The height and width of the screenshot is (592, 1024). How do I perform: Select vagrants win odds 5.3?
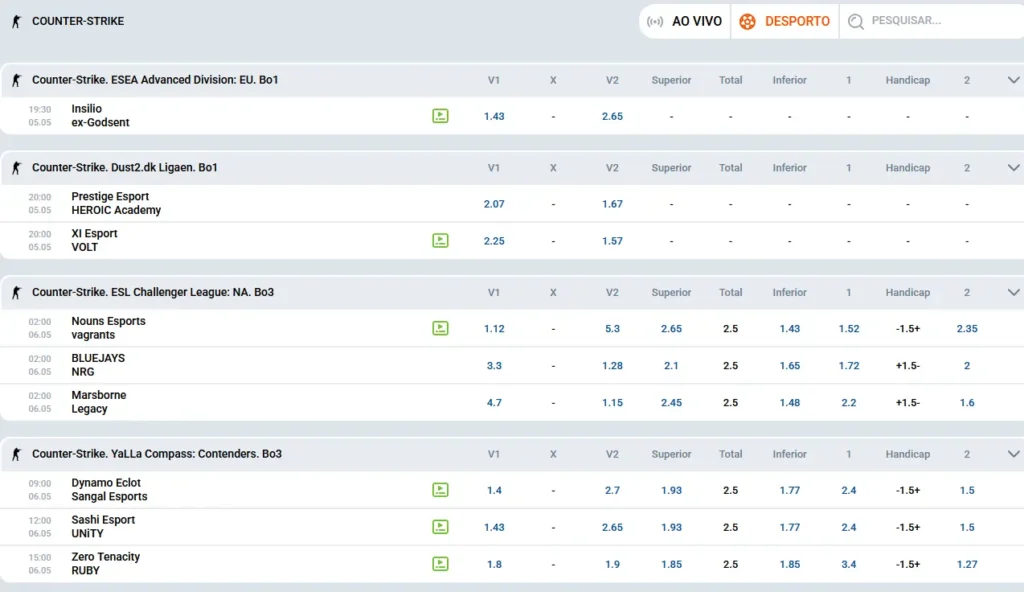[x=612, y=329]
